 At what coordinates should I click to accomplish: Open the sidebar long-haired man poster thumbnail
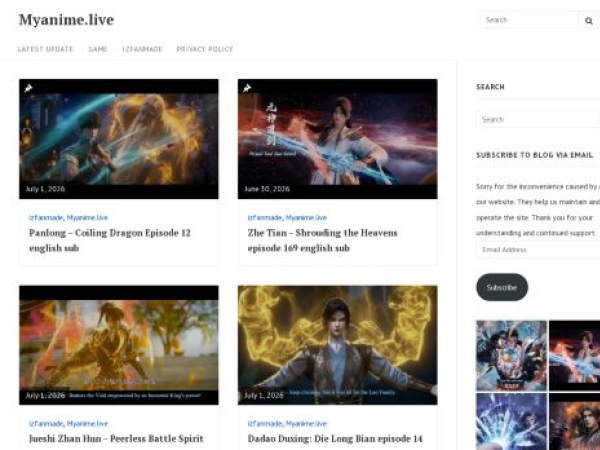(x=574, y=422)
